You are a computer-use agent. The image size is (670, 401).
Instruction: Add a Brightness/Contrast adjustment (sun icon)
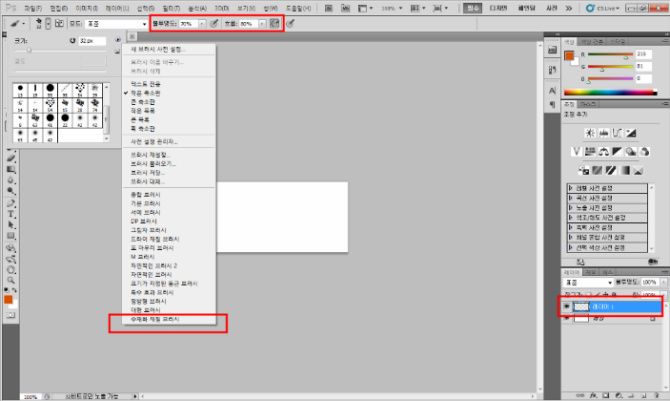590,133
